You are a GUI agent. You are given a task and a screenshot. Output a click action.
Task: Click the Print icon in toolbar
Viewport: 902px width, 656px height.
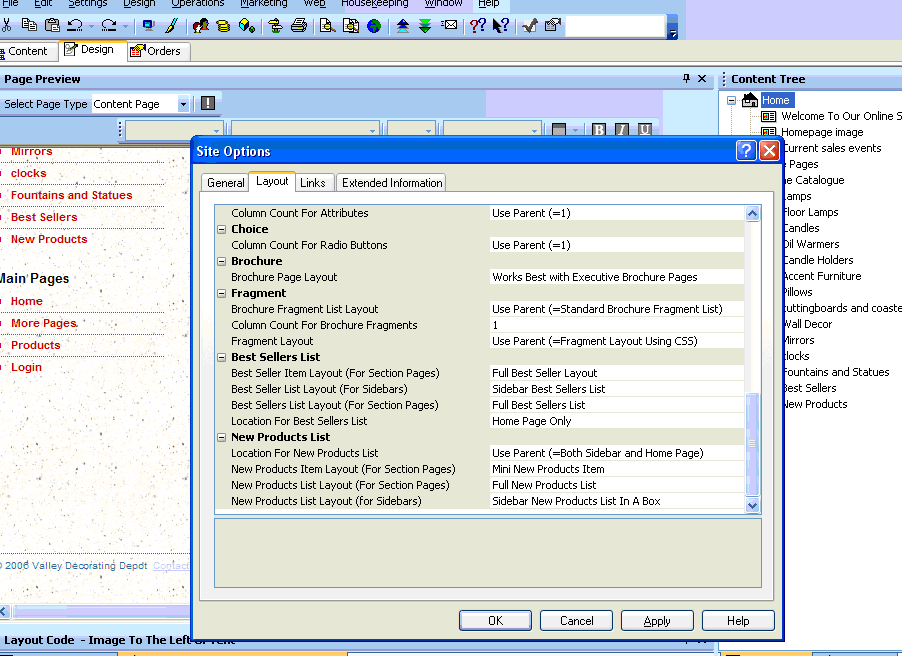(x=299, y=26)
